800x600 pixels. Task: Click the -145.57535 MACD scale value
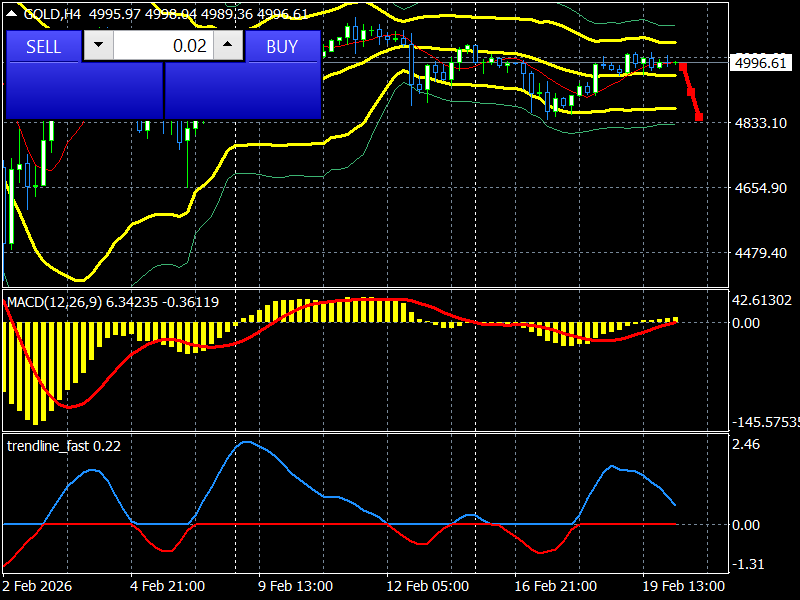(x=766, y=422)
